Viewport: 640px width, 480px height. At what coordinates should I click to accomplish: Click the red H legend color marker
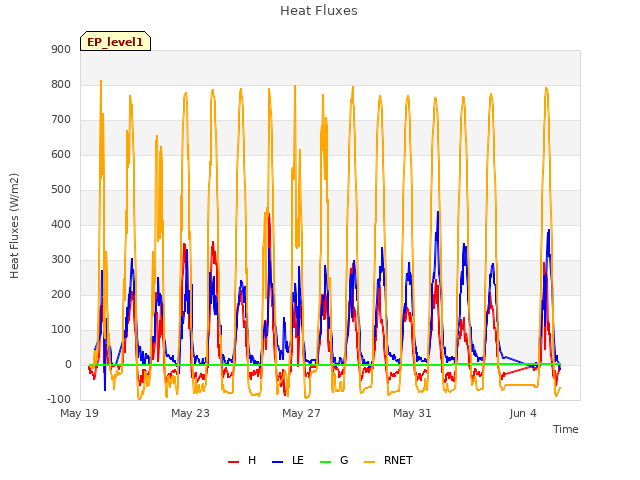(x=233, y=462)
